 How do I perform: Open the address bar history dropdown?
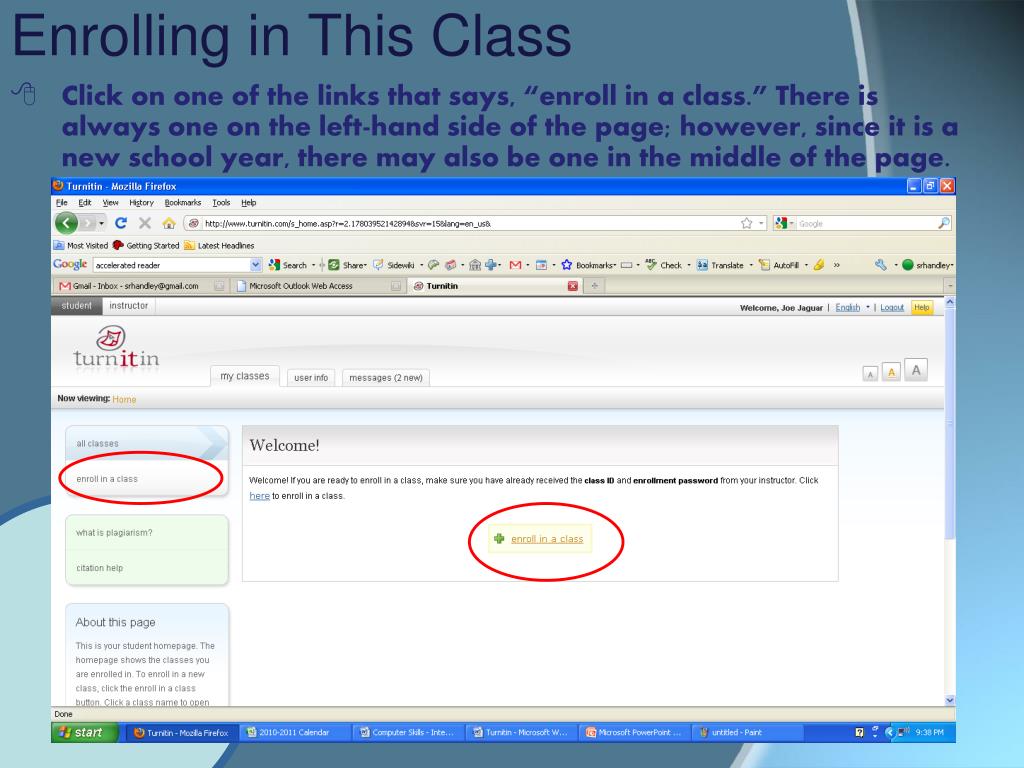[x=761, y=223]
